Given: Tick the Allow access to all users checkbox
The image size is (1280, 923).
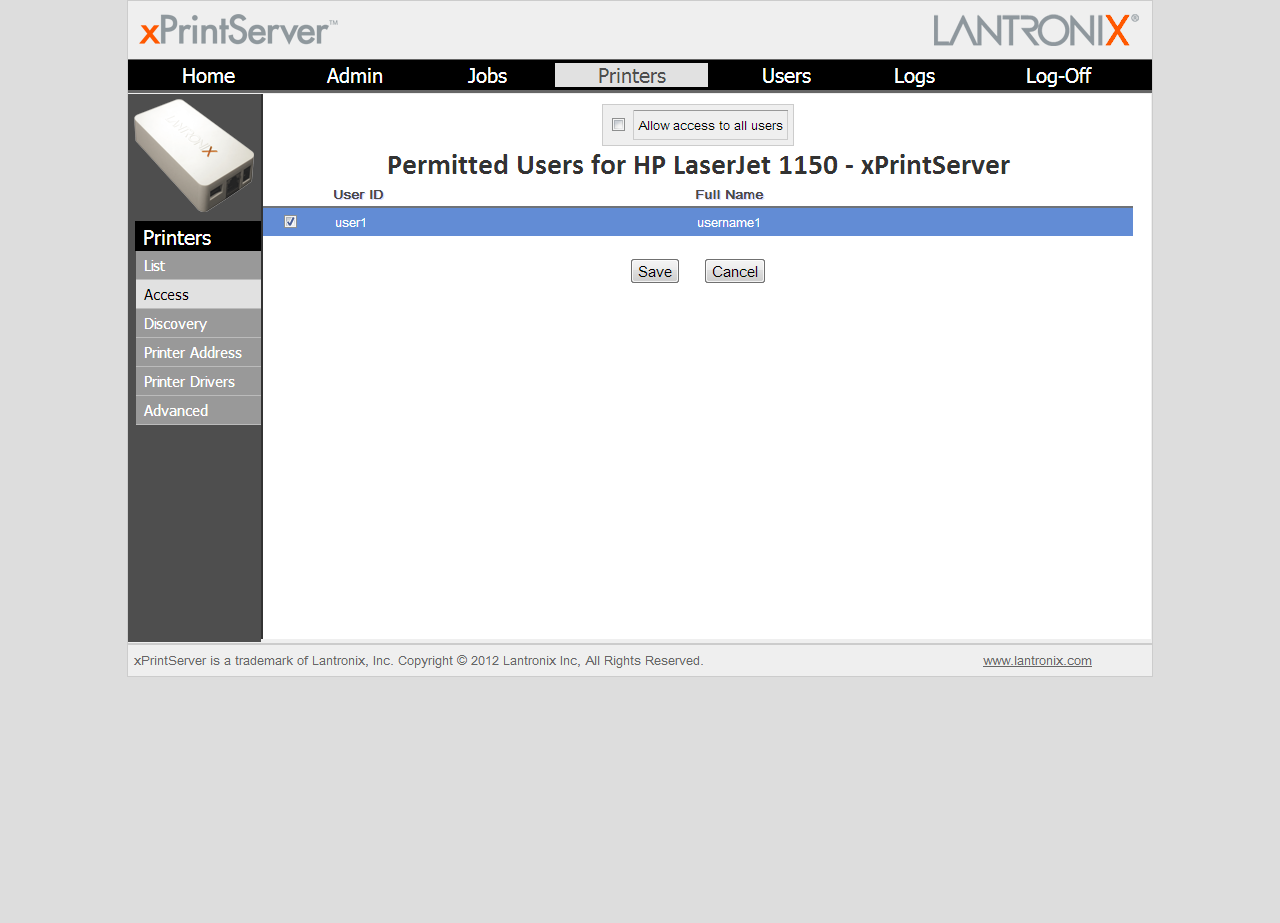Looking at the screenshot, I should [618, 125].
